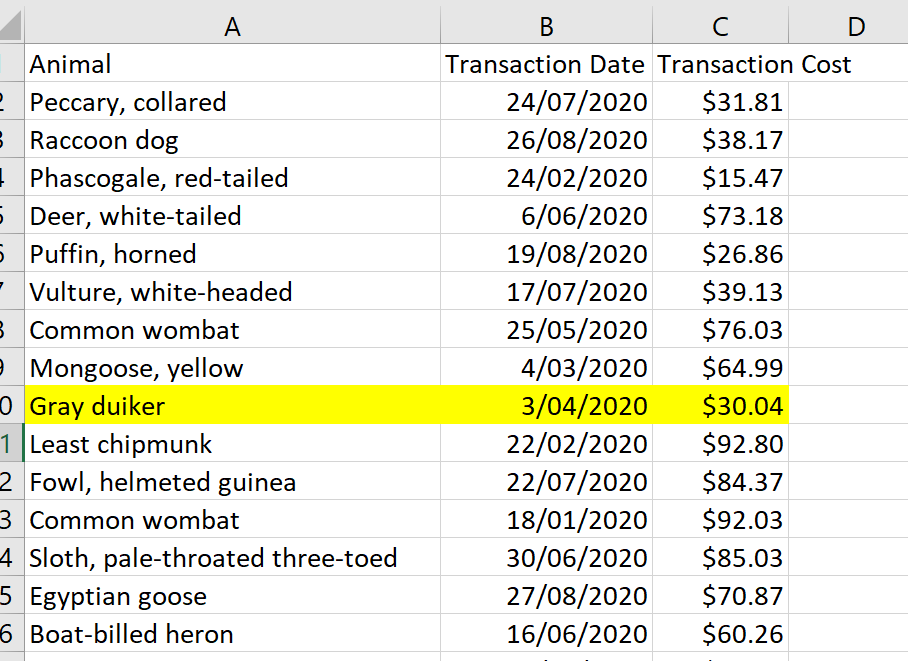This screenshot has width=908, height=661.
Task: Select column header B
Action: (545, 26)
